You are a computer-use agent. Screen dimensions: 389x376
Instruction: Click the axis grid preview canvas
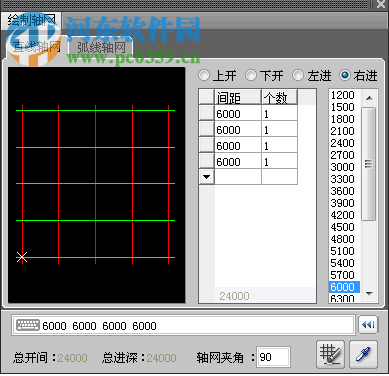tap(97, 185)
